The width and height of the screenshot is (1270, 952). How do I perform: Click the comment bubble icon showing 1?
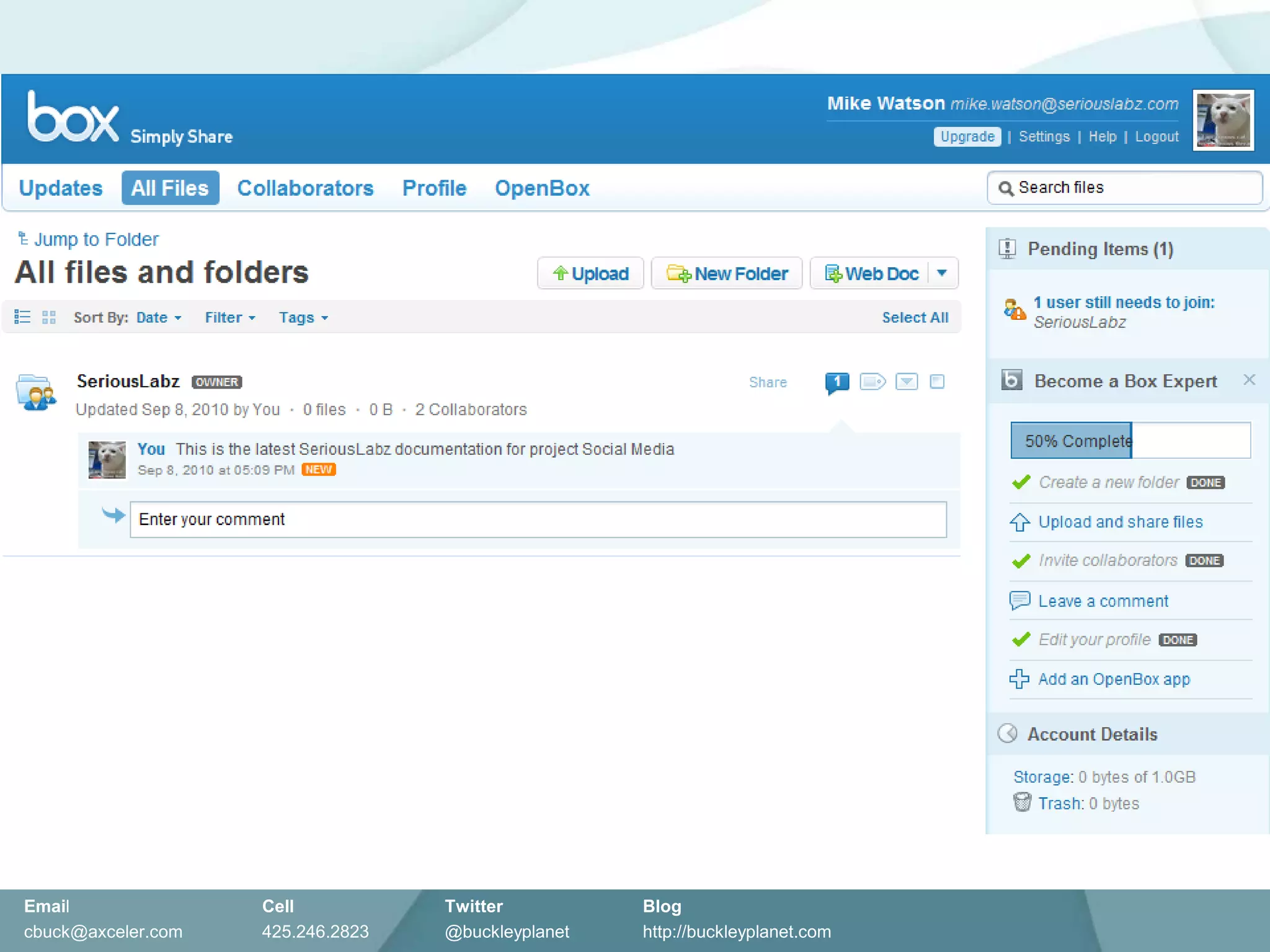pyautogui.click(x=837, y=382)
